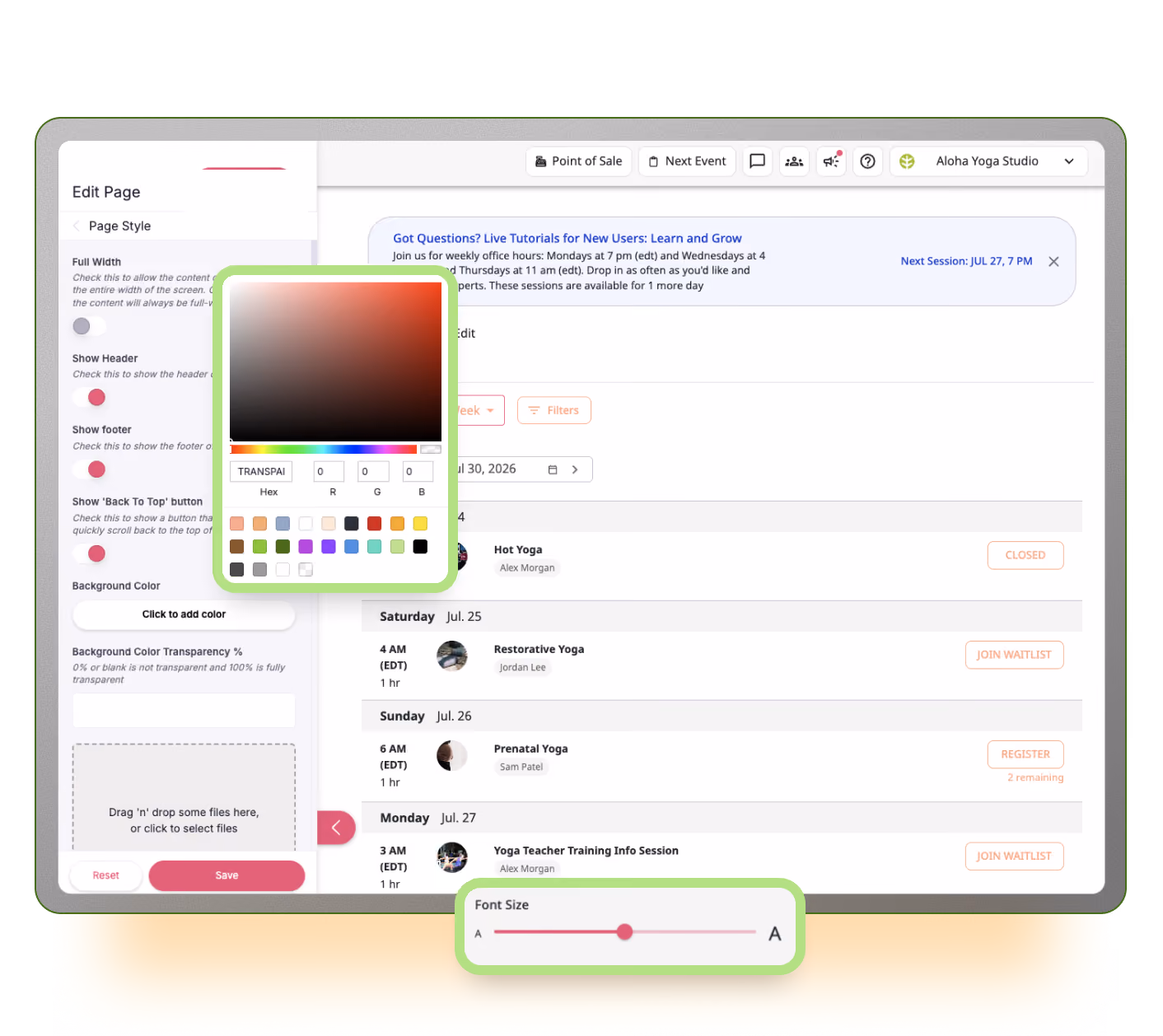Viewport: 1163px width, 1036px height.
Task: Click to add background color
Action: click(x=184, y=614)
